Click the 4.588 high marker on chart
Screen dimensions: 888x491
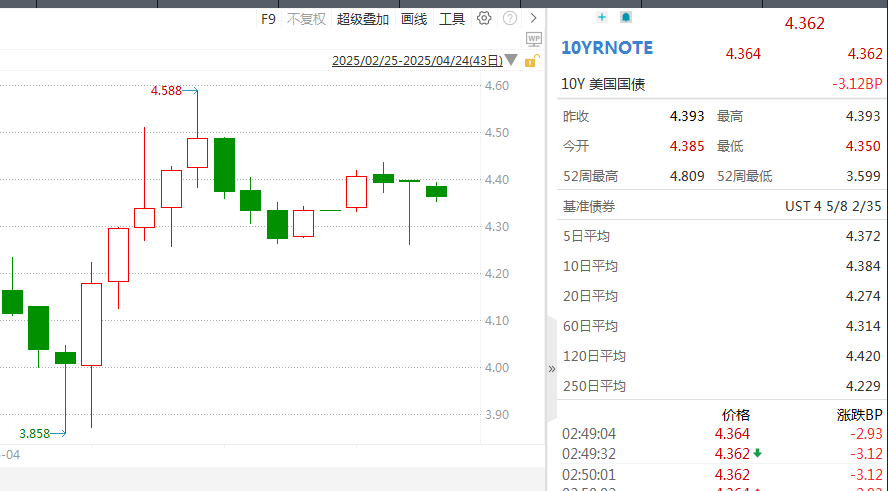pos(166,91)
